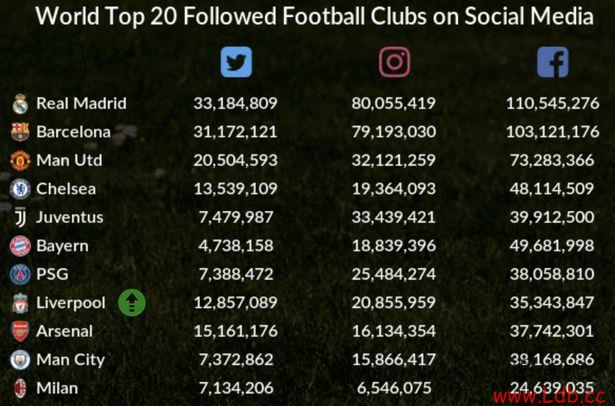Screen dimensions: 615x406
Task: Click the chart title heading
Action: 314,16
